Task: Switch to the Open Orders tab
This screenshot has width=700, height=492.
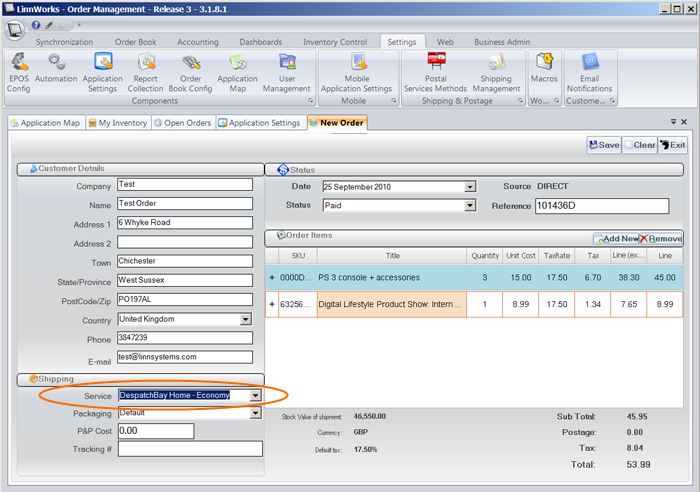Action: (183, 123)
